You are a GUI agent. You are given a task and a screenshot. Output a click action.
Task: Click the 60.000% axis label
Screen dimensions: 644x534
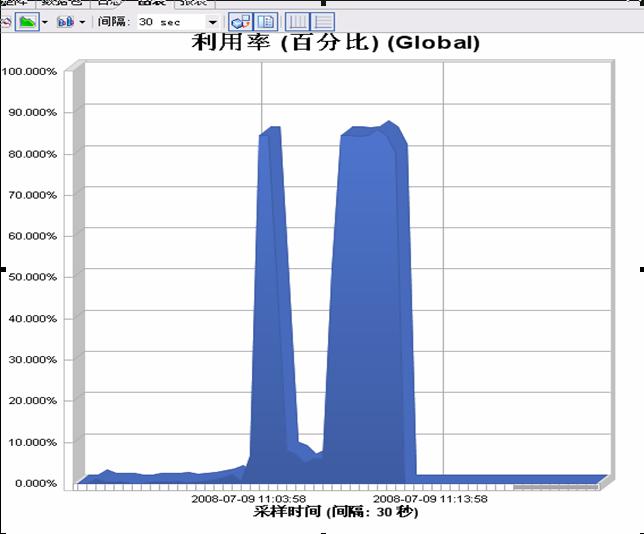(x=32, y=236)
